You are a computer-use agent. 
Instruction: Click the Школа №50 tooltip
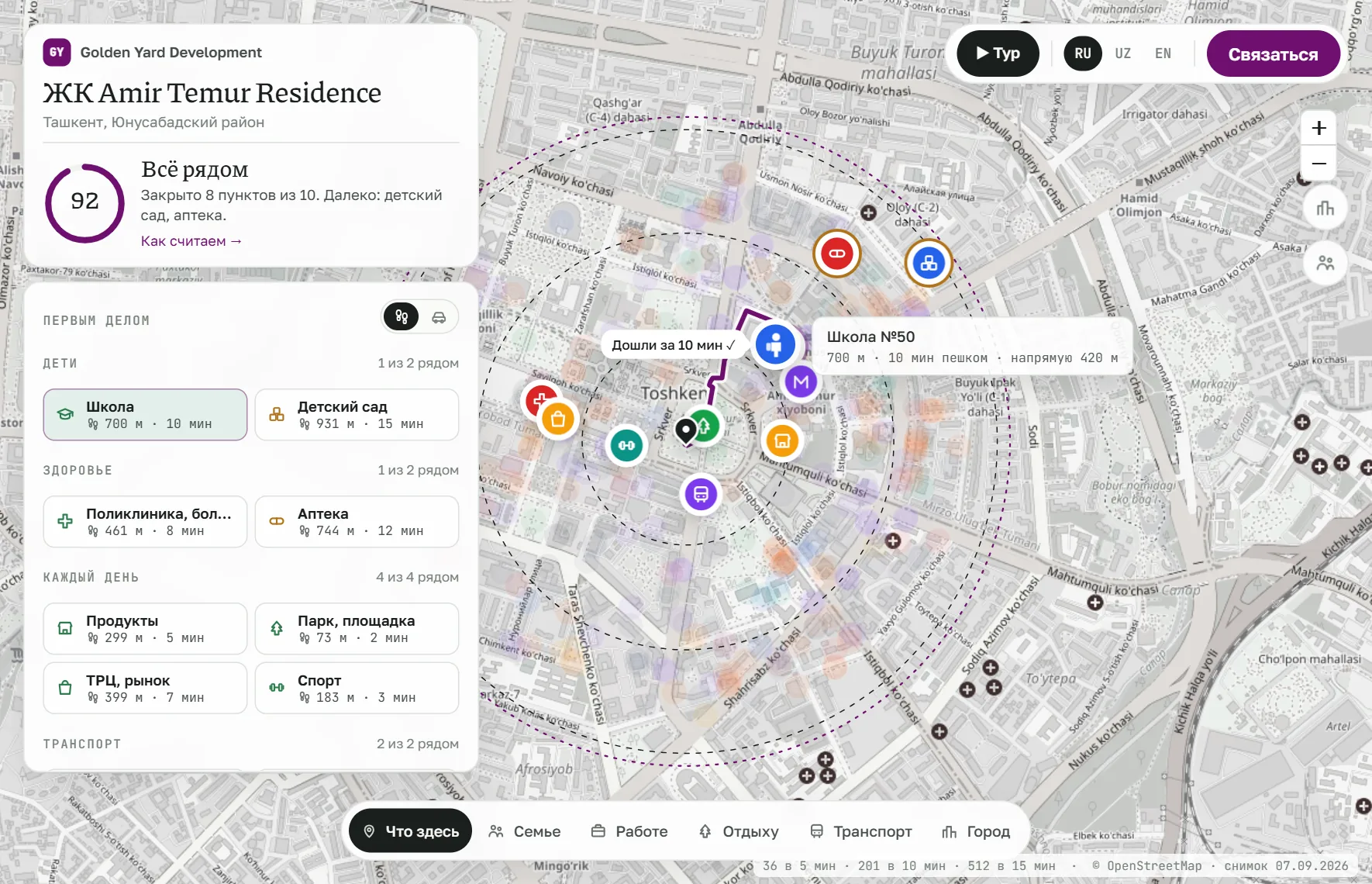tap(972, 347)
